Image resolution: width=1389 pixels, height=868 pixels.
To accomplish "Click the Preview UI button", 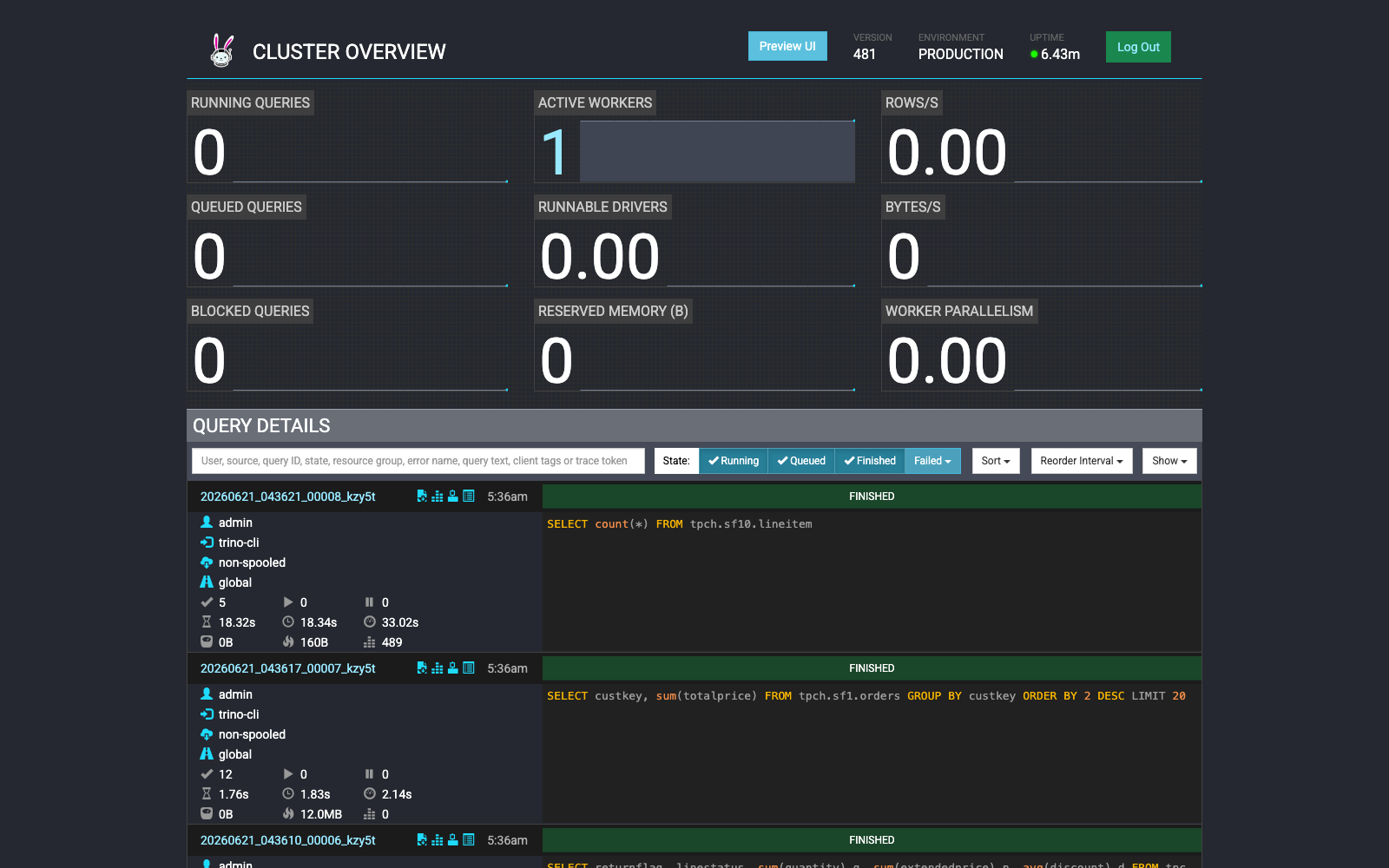I will coord(787,46).
